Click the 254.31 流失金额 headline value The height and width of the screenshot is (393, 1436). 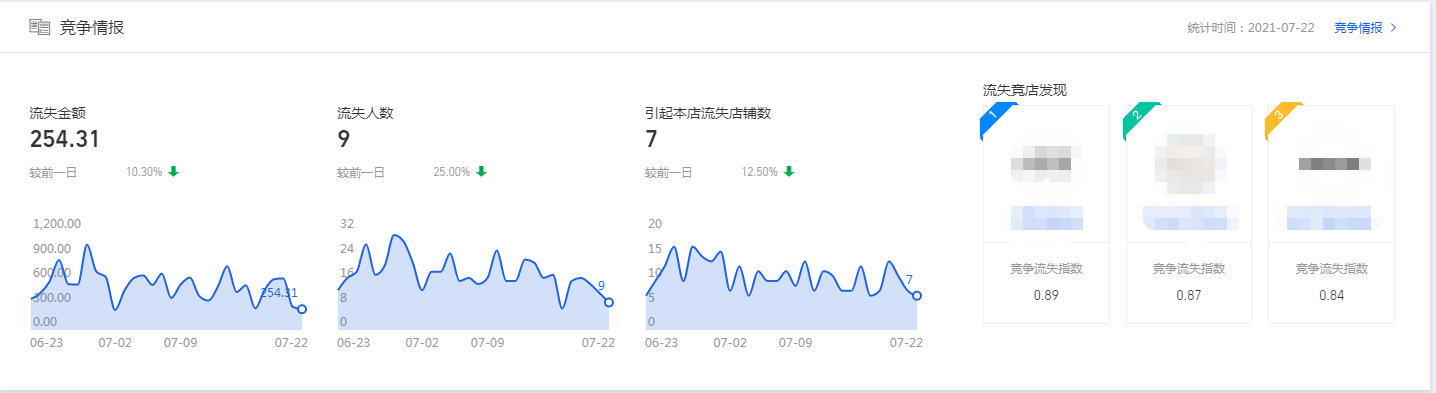(x=65, y=140)
